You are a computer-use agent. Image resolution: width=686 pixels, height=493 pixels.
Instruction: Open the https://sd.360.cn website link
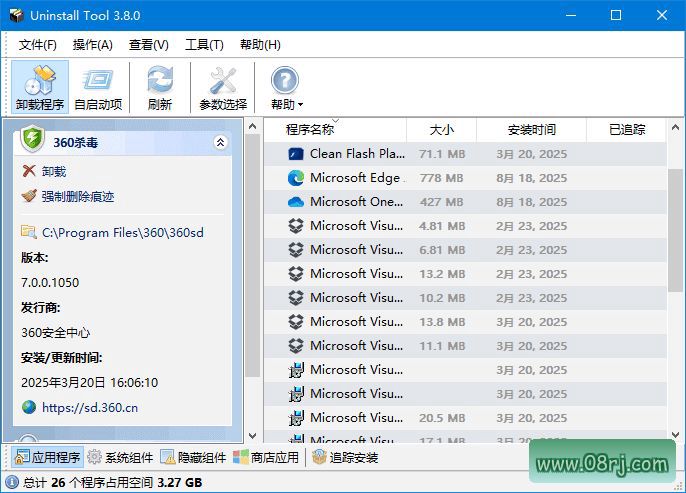tap(89, 407)
